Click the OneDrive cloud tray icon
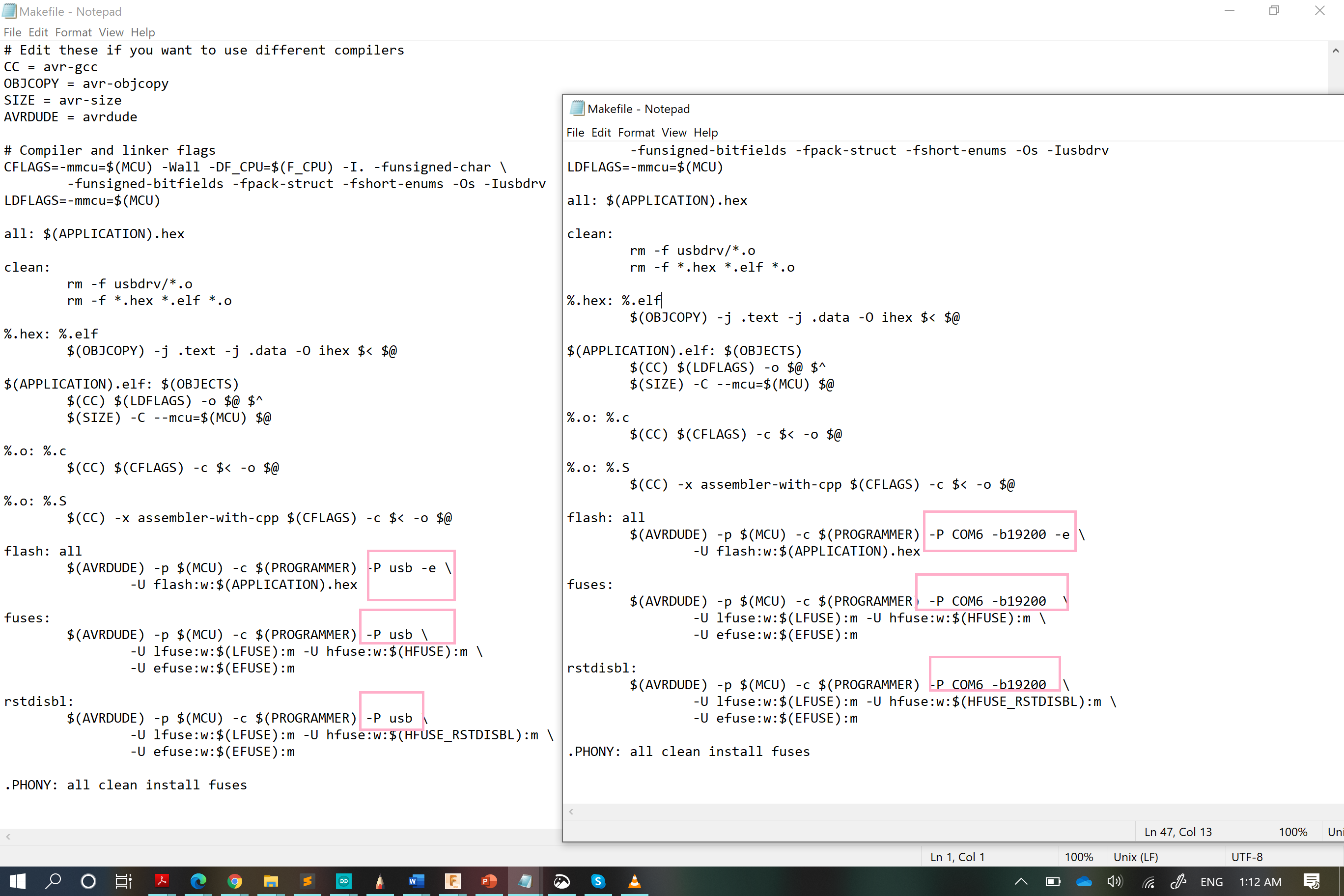 tap(1084, 881)
